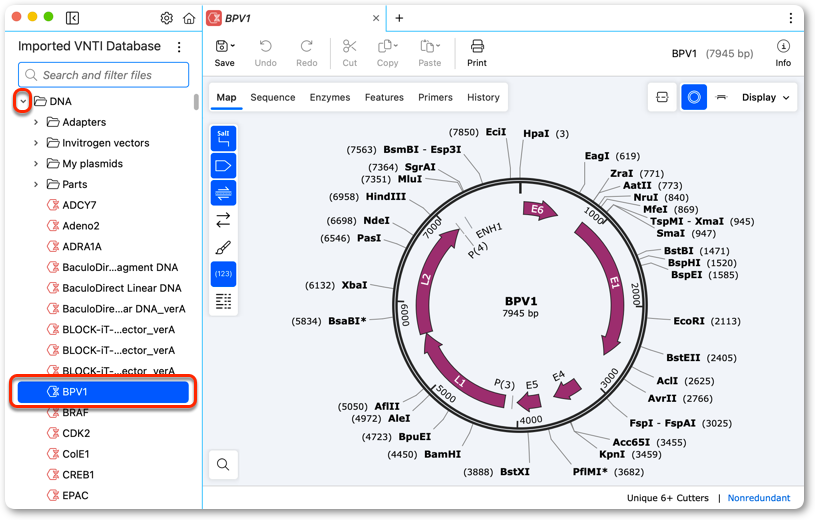Select the CDK2 file

point(69,433)
